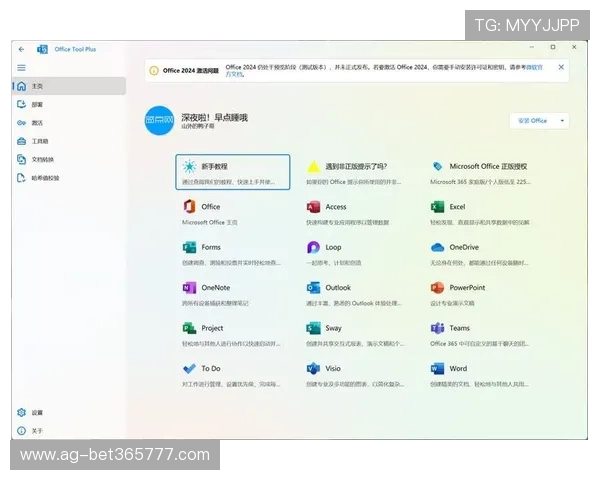
Task: Click the 'Microsoft Office 主页' description text
Action: 210,222
